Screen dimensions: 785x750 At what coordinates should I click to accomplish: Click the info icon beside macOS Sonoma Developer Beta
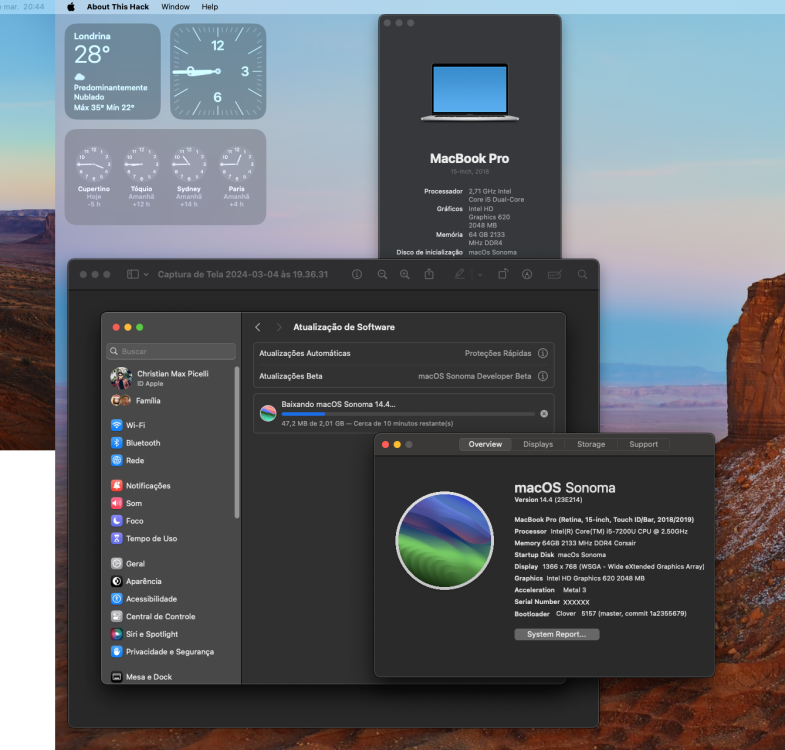click(543, 376)
